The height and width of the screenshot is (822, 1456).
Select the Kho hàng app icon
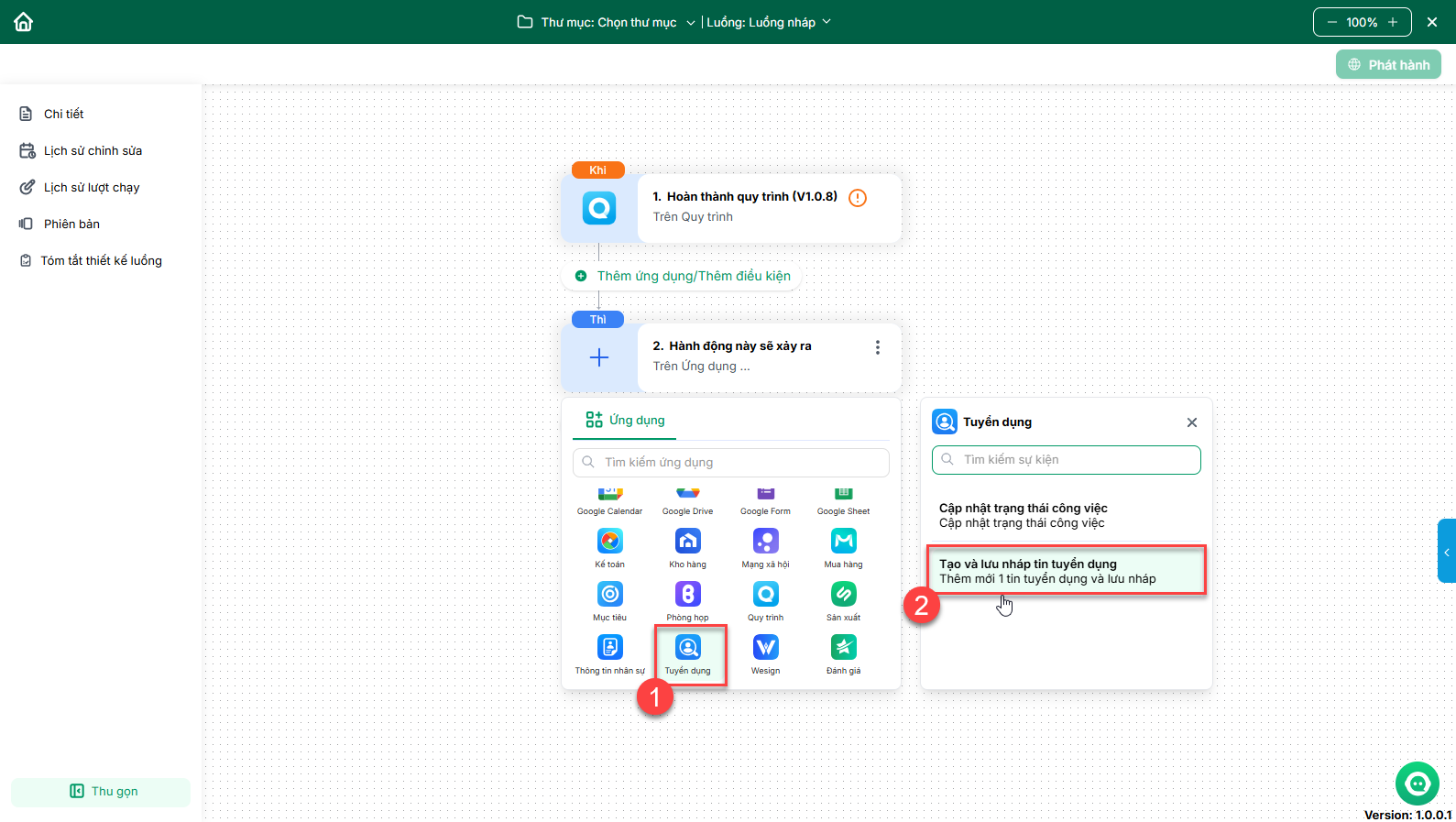687,542
